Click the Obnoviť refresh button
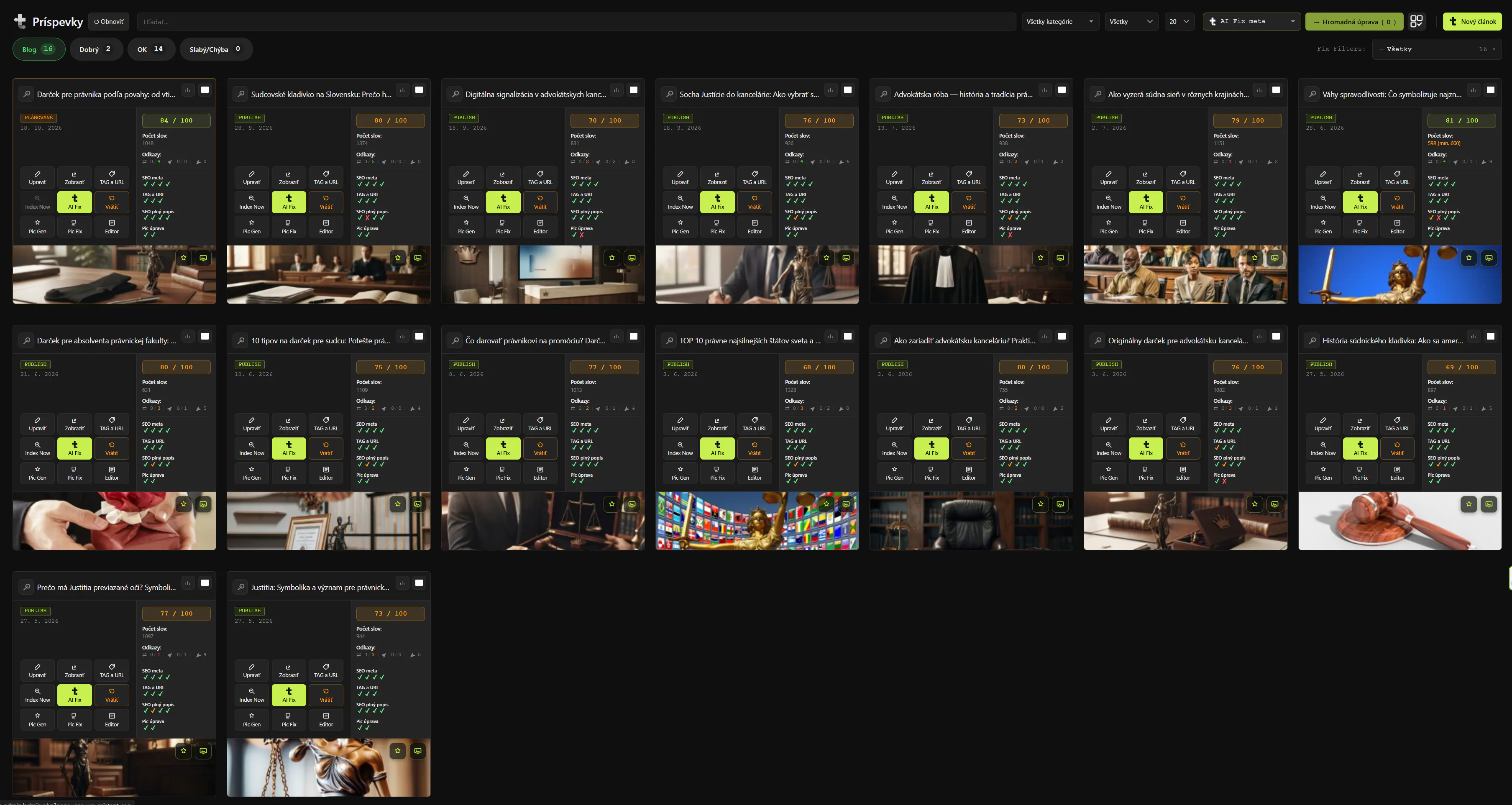Screen dimensions: 1512x805 [x=109, y=22]
